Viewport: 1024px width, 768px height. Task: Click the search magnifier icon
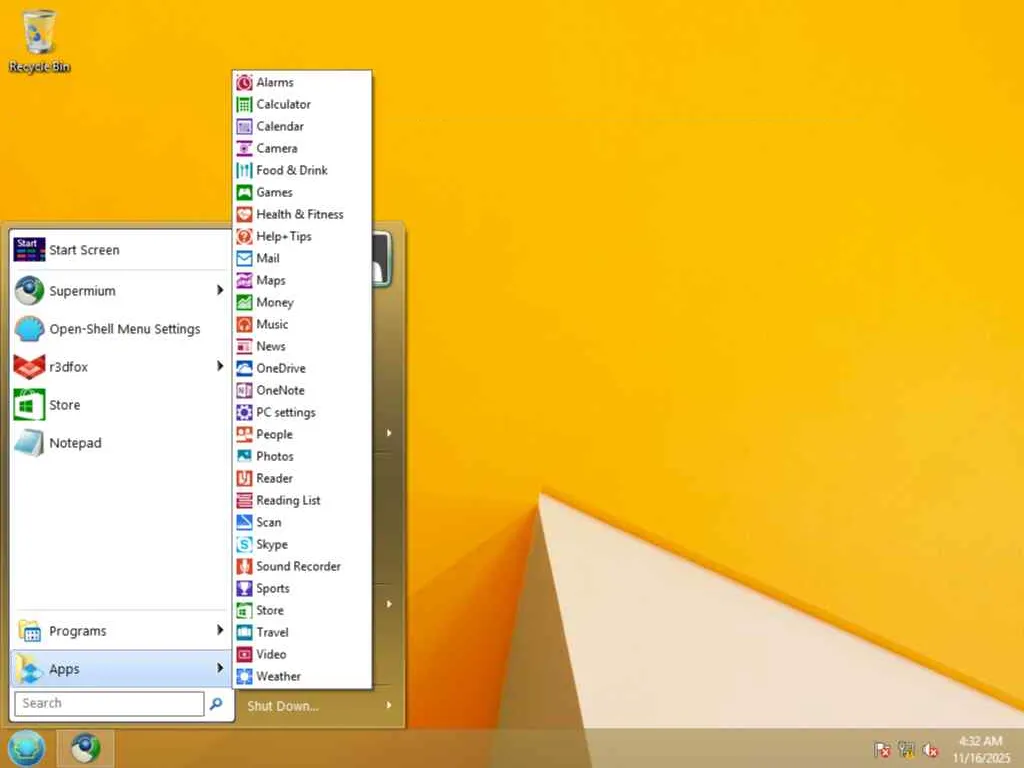point(216,703)
